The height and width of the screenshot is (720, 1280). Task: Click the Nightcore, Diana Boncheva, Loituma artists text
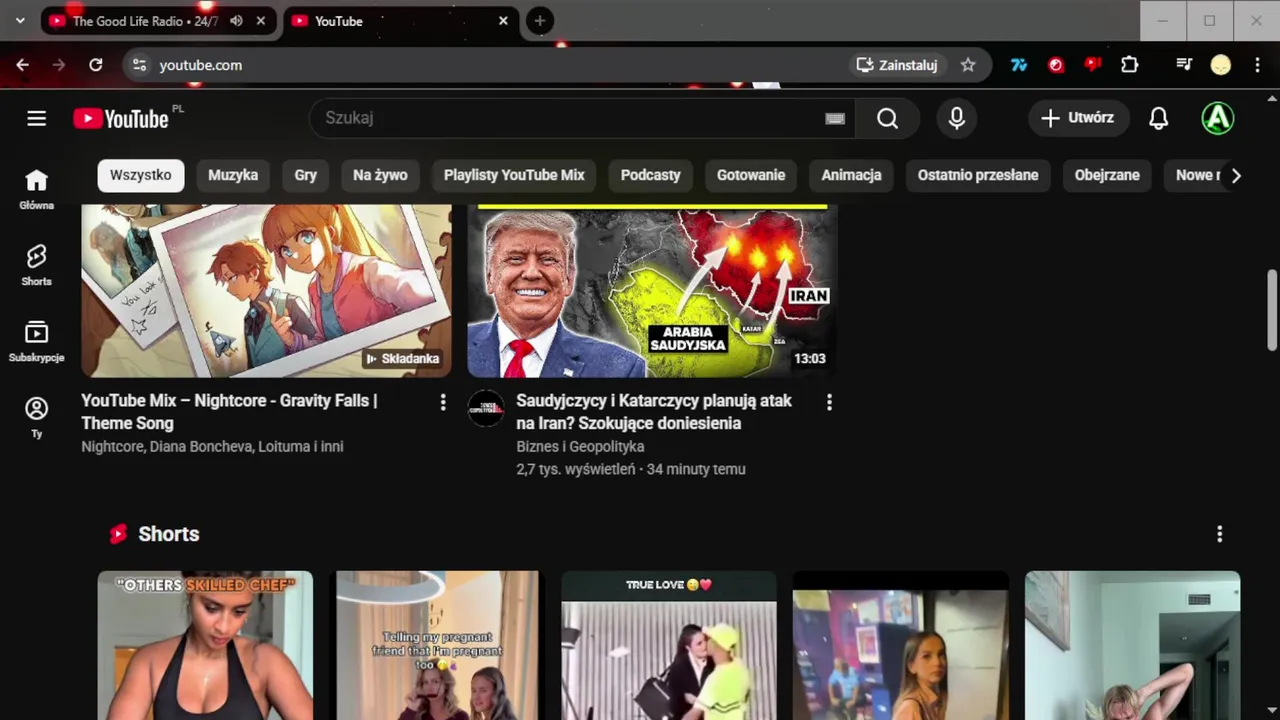click(x=212, y=446)
